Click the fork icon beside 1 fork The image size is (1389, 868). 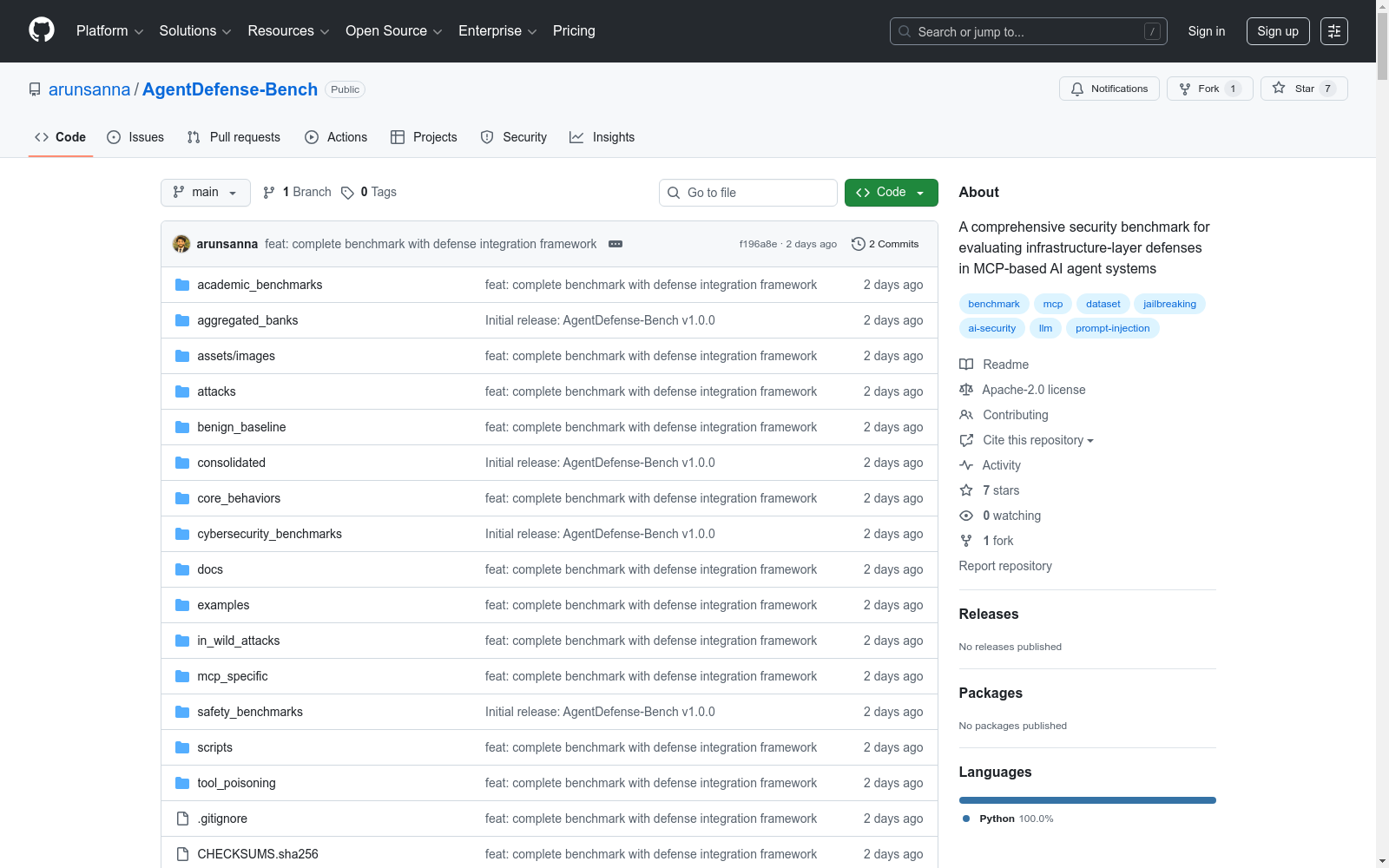click(x=966, y=541)
